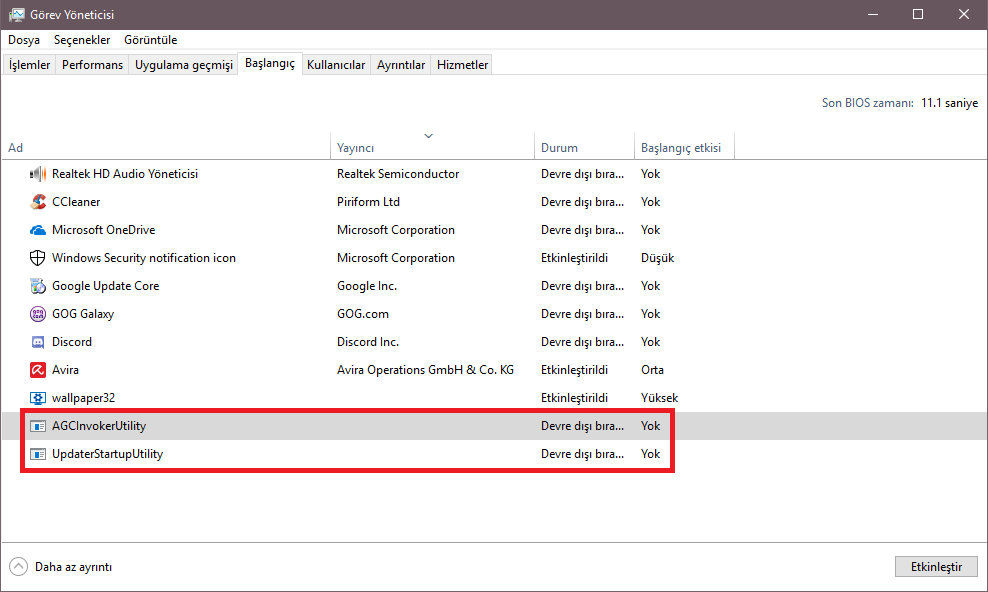Collapse view with Daha az ayrıntı arrow
Screen dimensions: 988x592
[18, 567]
